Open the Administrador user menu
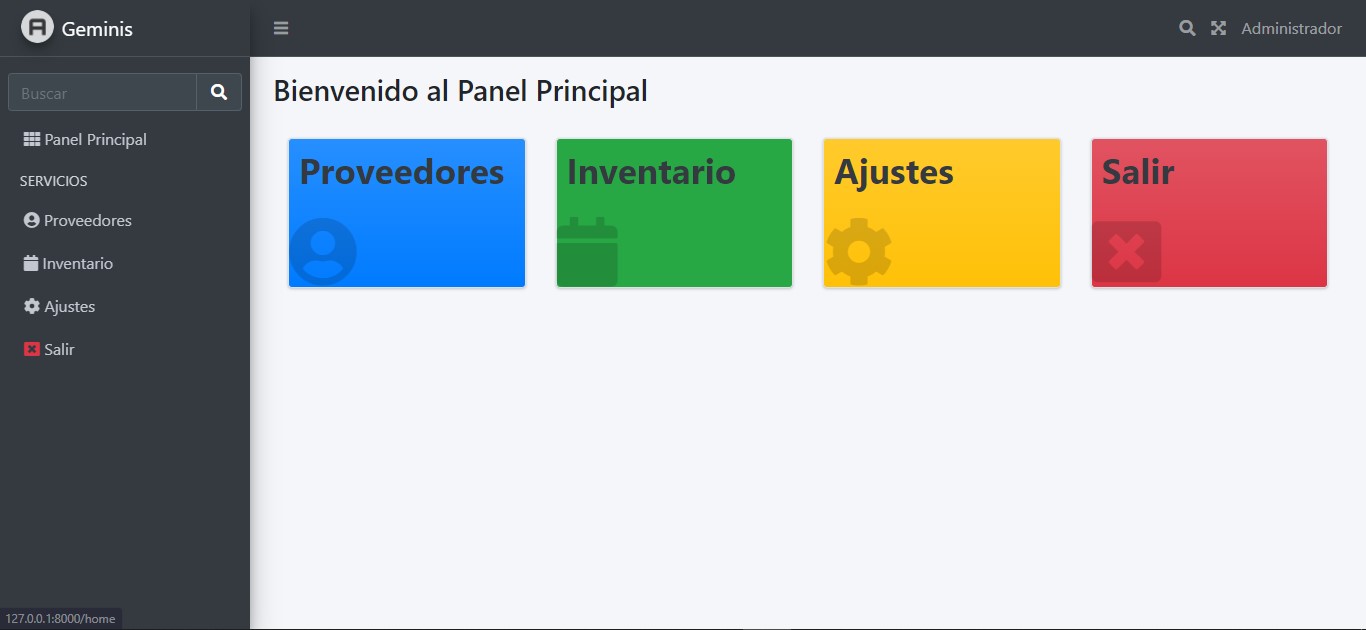The image size is (1366, 630). click(x=1291, y=29)
